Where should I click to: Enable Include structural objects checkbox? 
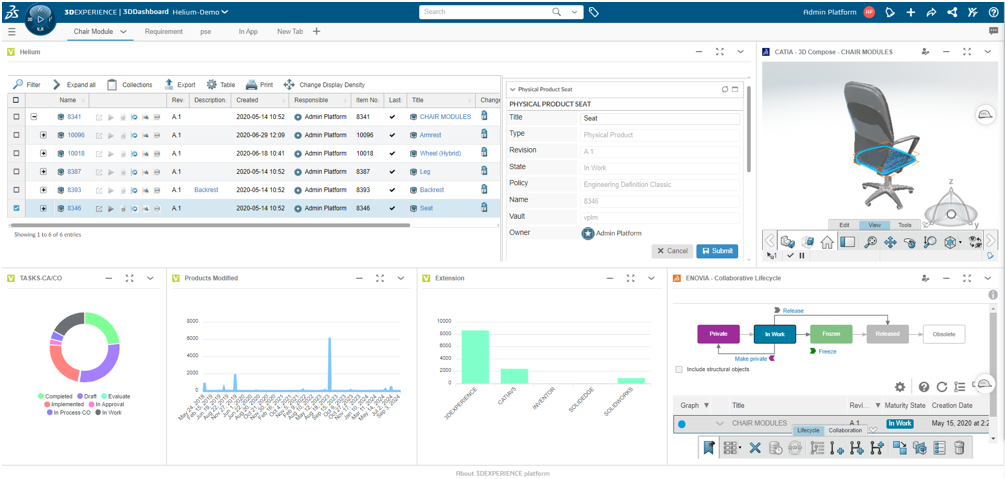coord(679,369)
